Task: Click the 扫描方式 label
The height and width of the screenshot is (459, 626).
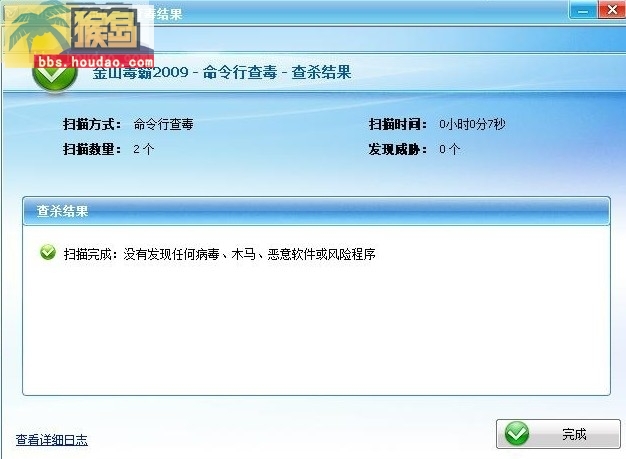Action: tap(92, 124)
